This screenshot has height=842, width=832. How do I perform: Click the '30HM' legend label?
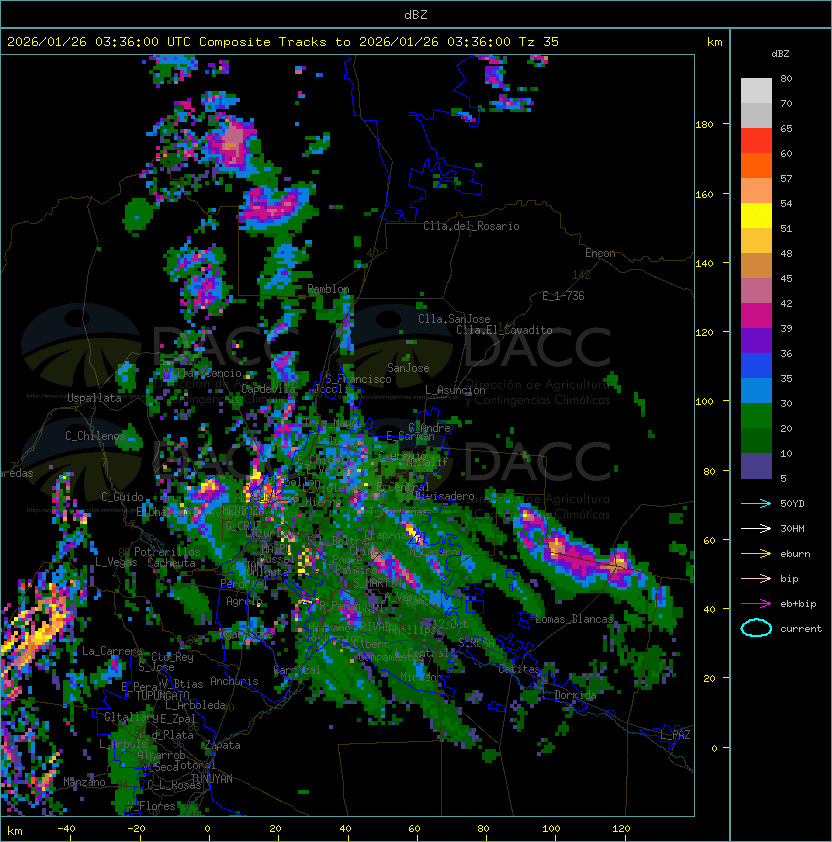click(x=792, y=529)
